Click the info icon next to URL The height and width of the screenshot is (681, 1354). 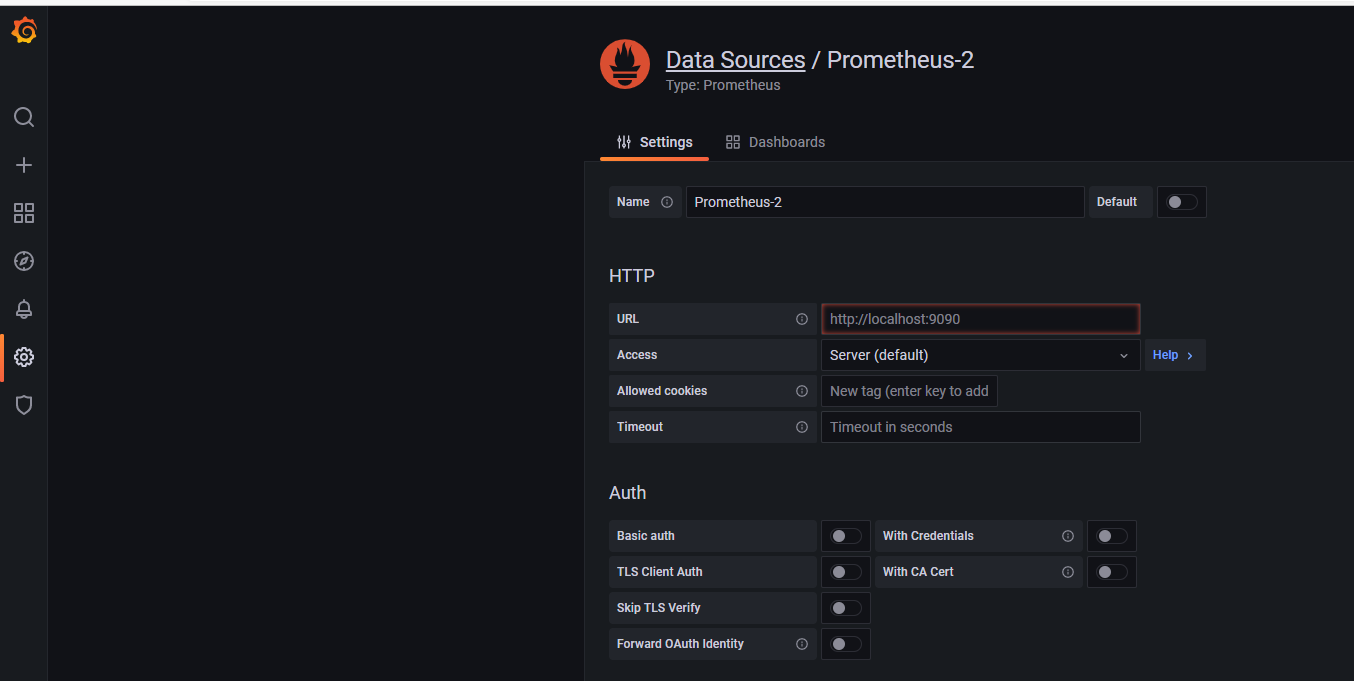tap(801, 319)
